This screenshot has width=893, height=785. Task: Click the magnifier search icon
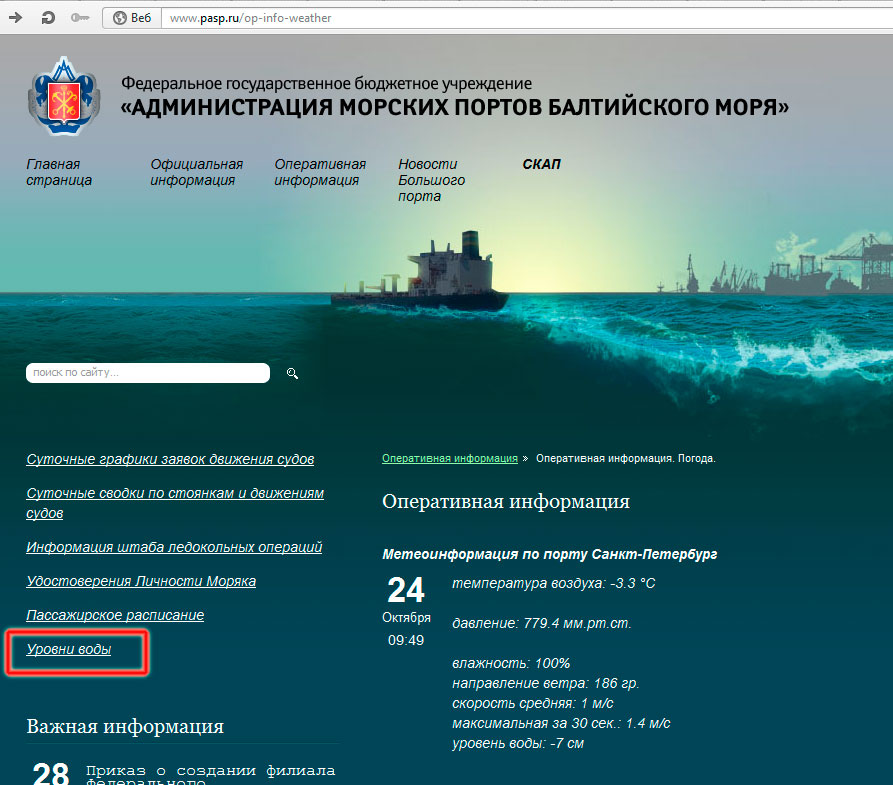tap(292, 373)
